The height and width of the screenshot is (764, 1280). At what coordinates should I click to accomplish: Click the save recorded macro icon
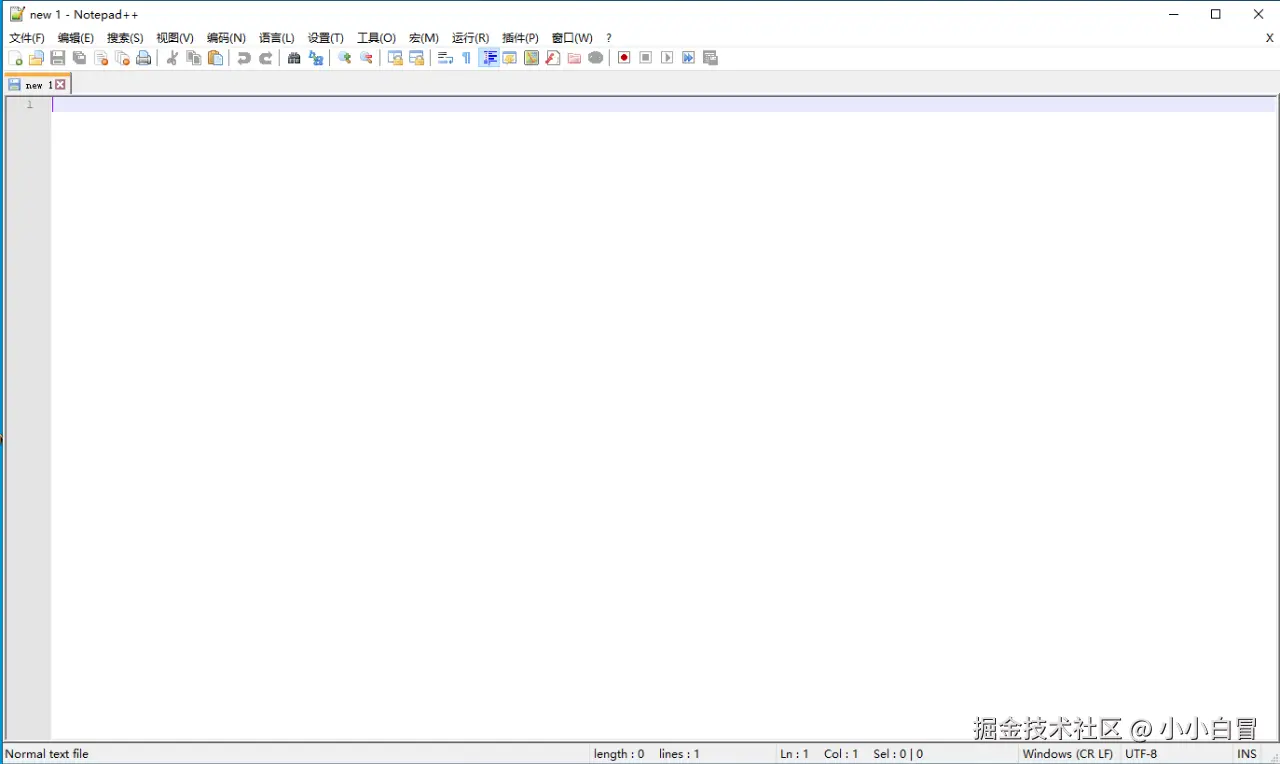(x=711, y=58)
